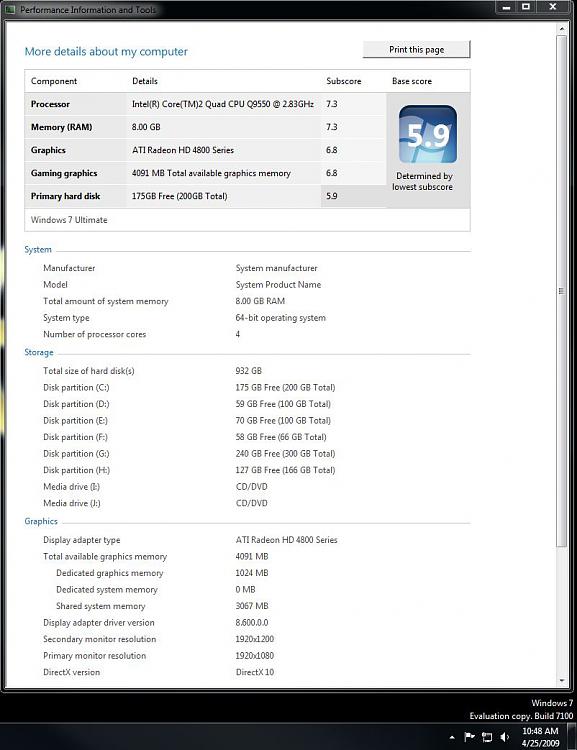Click the Primary hard disk 5.9 subscore cell
Screen dimensions: 577x750
353,196
